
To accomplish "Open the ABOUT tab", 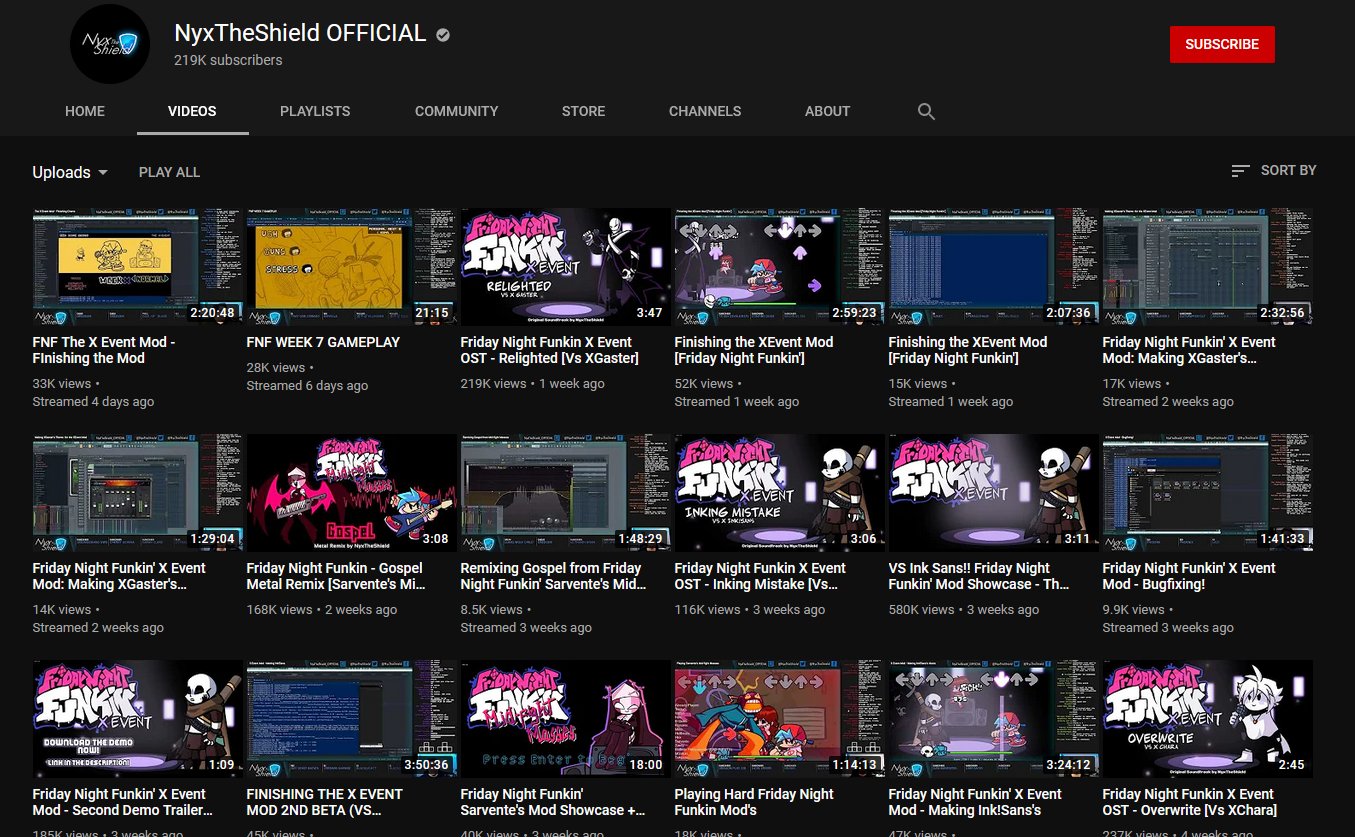I will (x=827, y=111).
